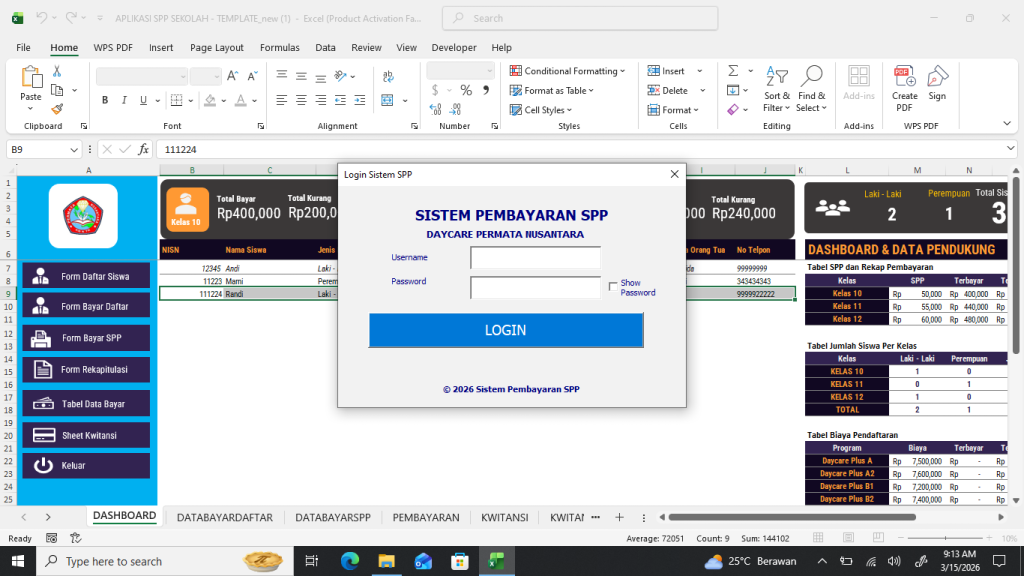Image resolution: width=1024 pixels, height=576 pixels.
Task: Open File Explorer from the taskbar
Action: tap(386, 560)
